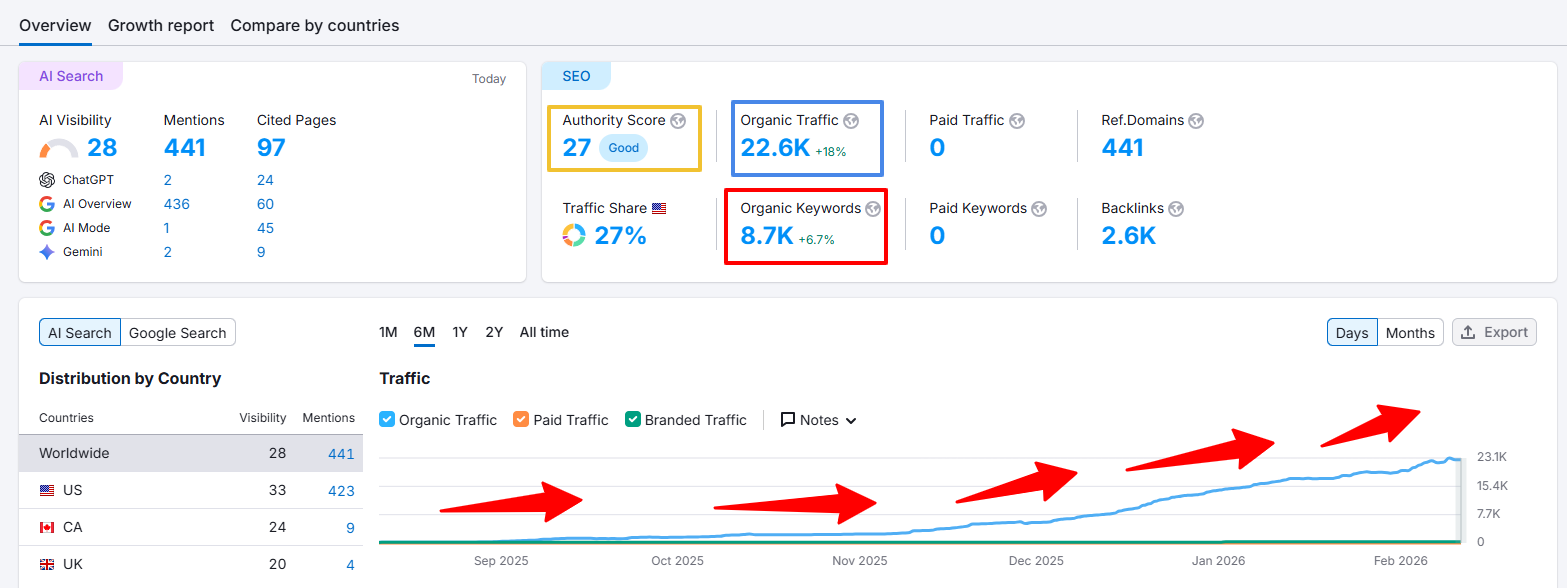Click the Traffic Share donut chart icon
This screenshot has height=588, width=1567.
tap(572, 235)
